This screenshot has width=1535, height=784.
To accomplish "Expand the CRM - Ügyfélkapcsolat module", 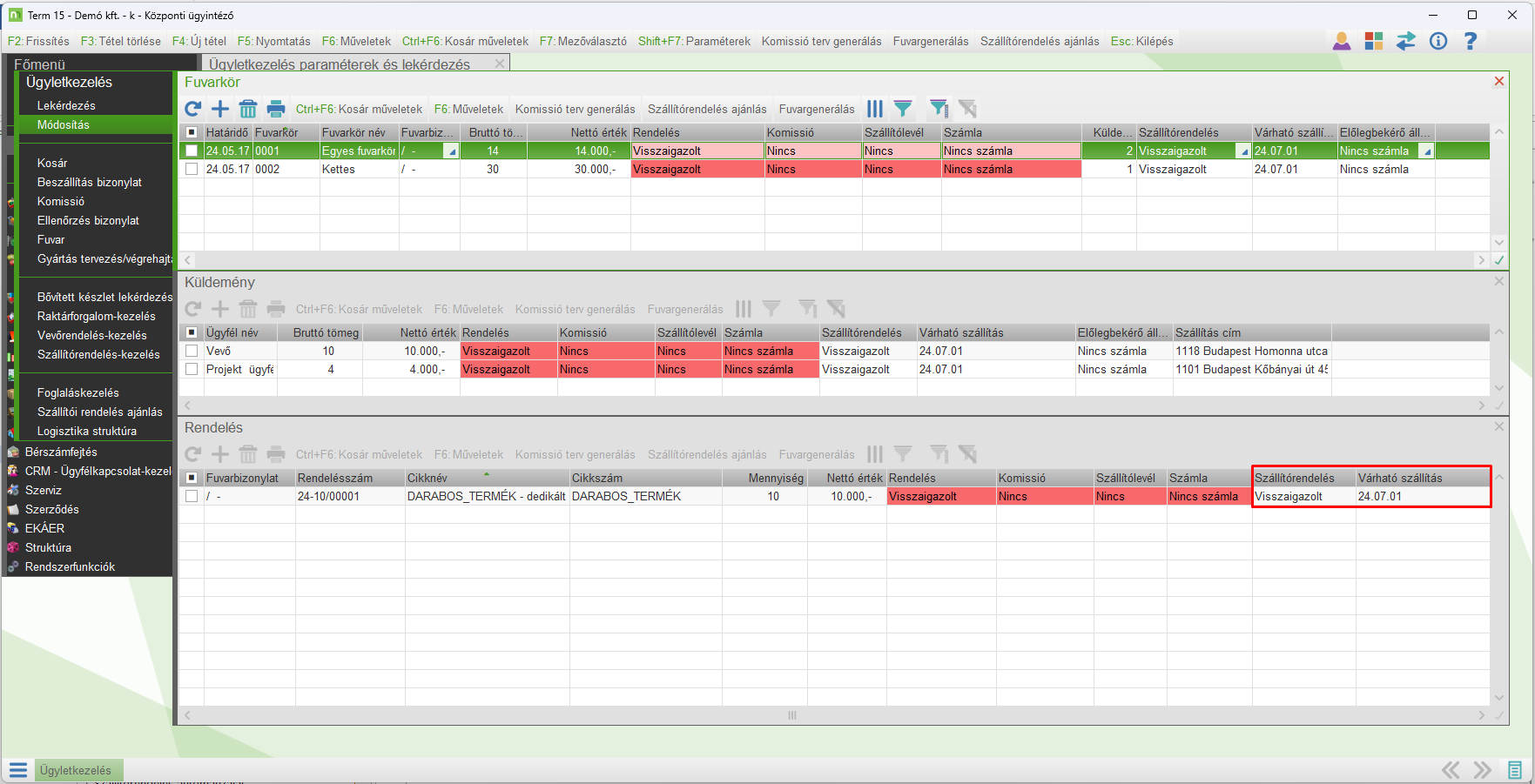I will (98, 471).
